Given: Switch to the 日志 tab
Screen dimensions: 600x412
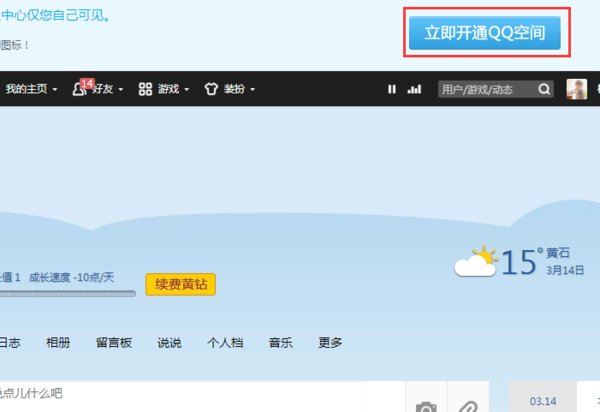Looking at the screenshot, I should point(10,342).
